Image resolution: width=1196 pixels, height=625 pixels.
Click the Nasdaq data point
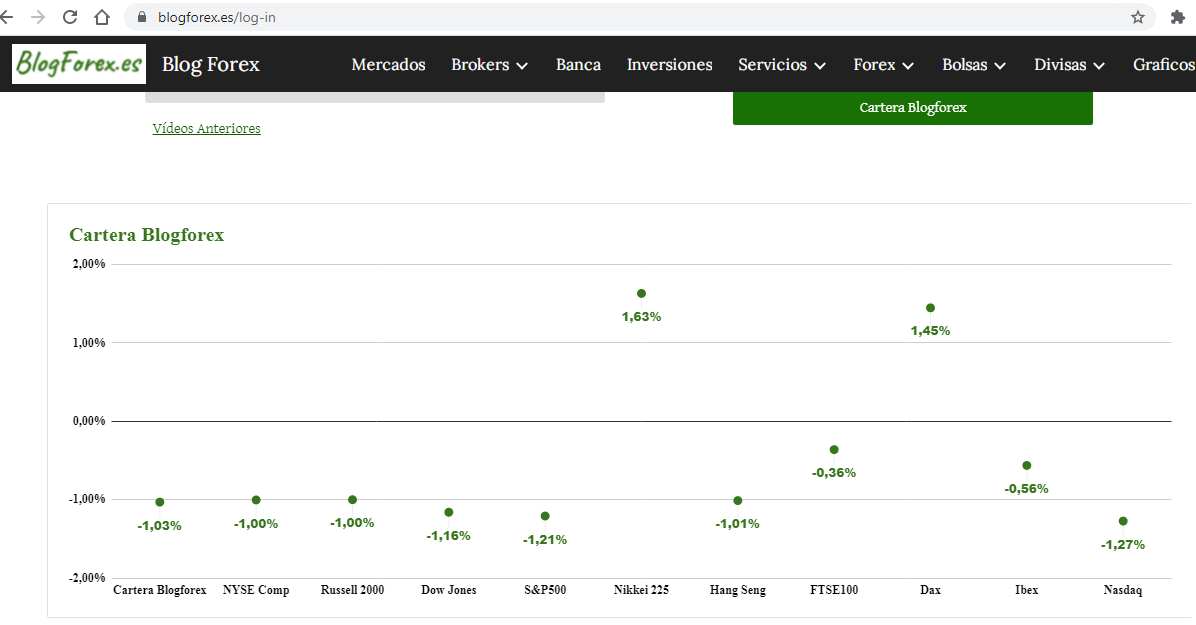1123,521
